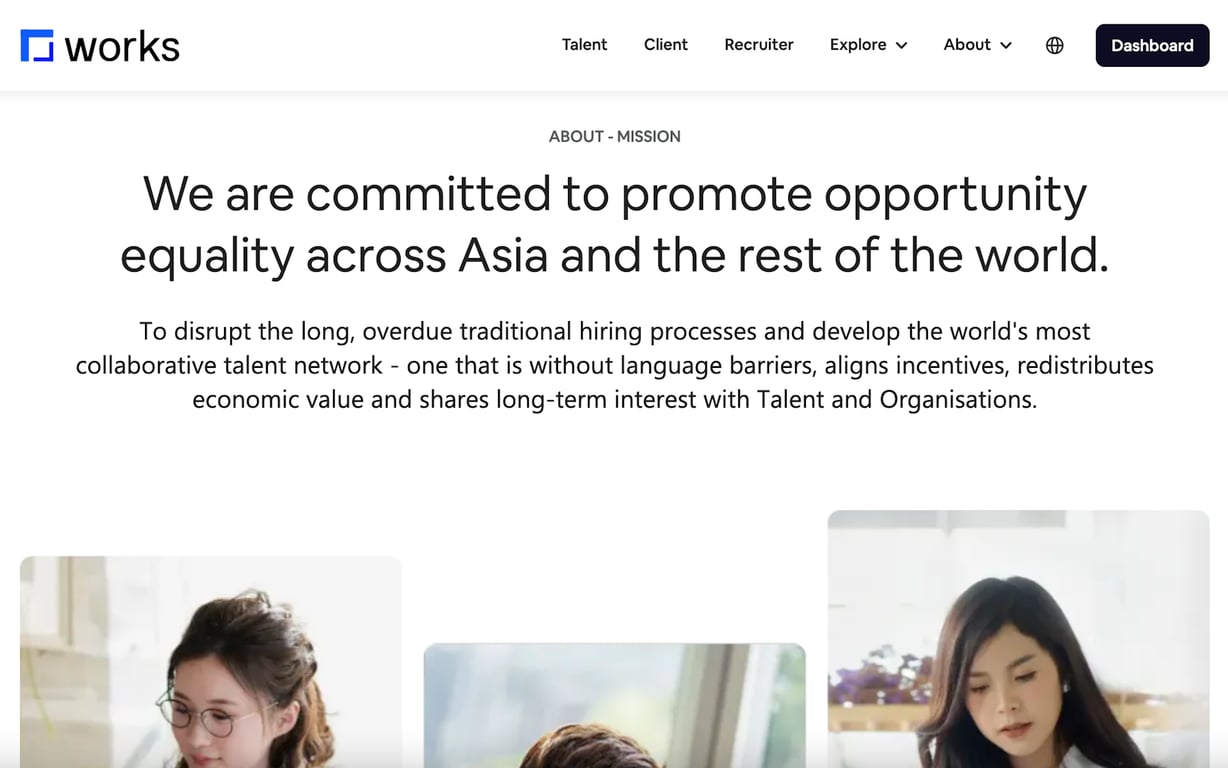This screenshot has height=768, width=1228.
Task: Select the photo of woman with glasses
Action: 211,662
